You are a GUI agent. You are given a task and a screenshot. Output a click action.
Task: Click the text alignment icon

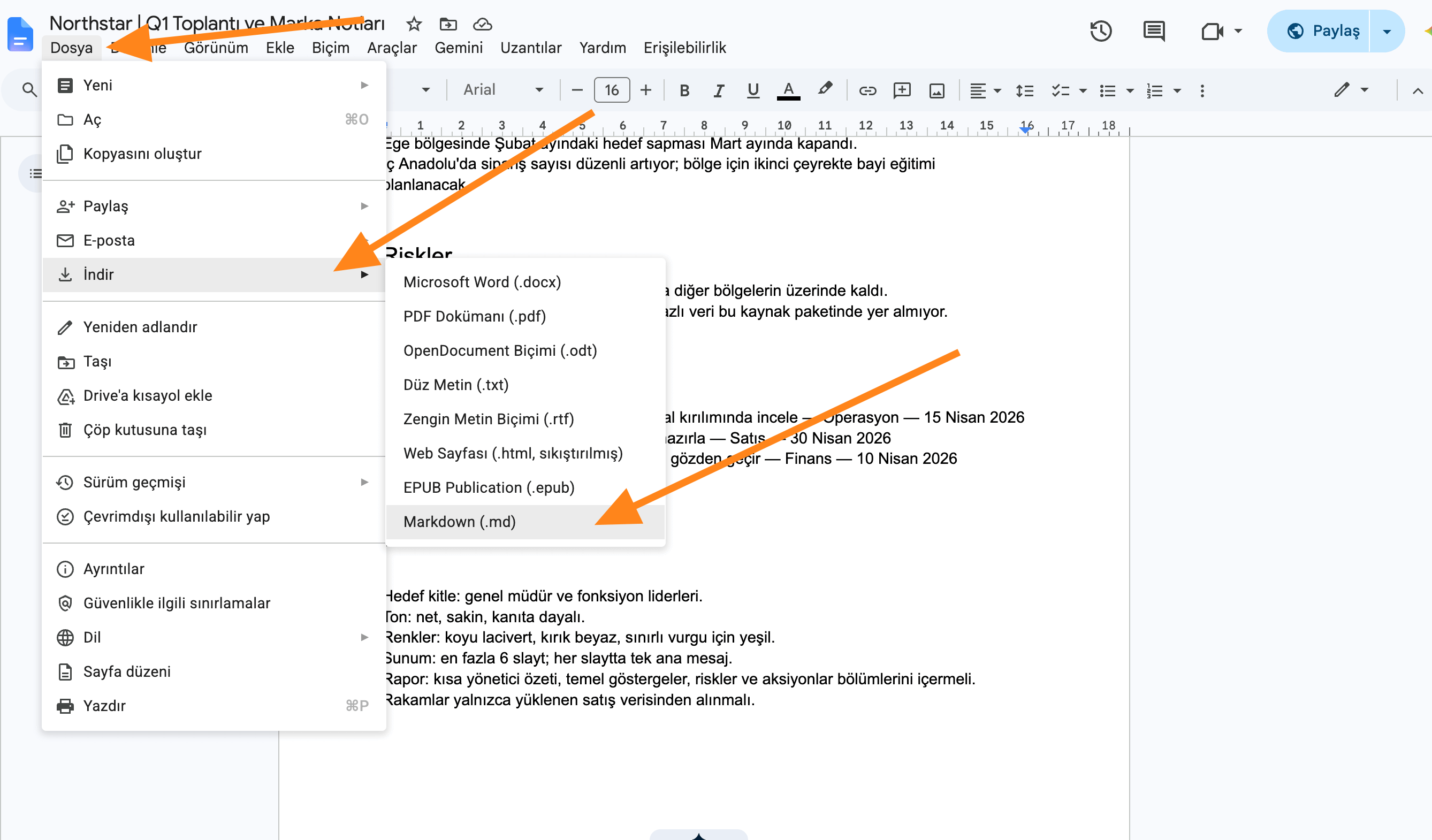click(x=977, y=90)
